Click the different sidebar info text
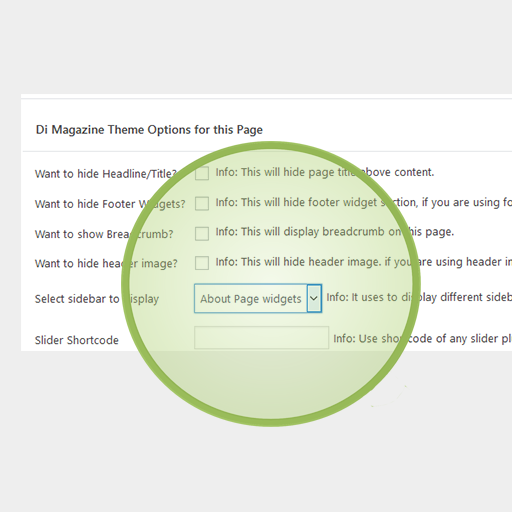This screenshot has width=512, height=512. tap(419, 297)
